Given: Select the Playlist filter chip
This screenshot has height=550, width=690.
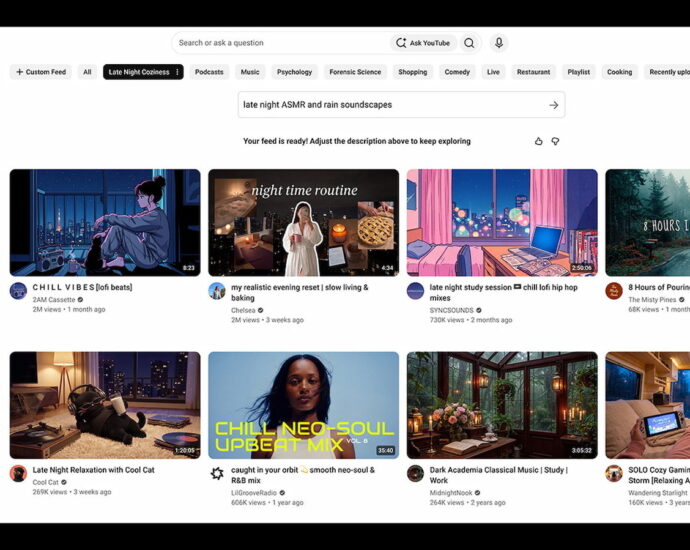Looking at the screenshot, I should [579, 72].
